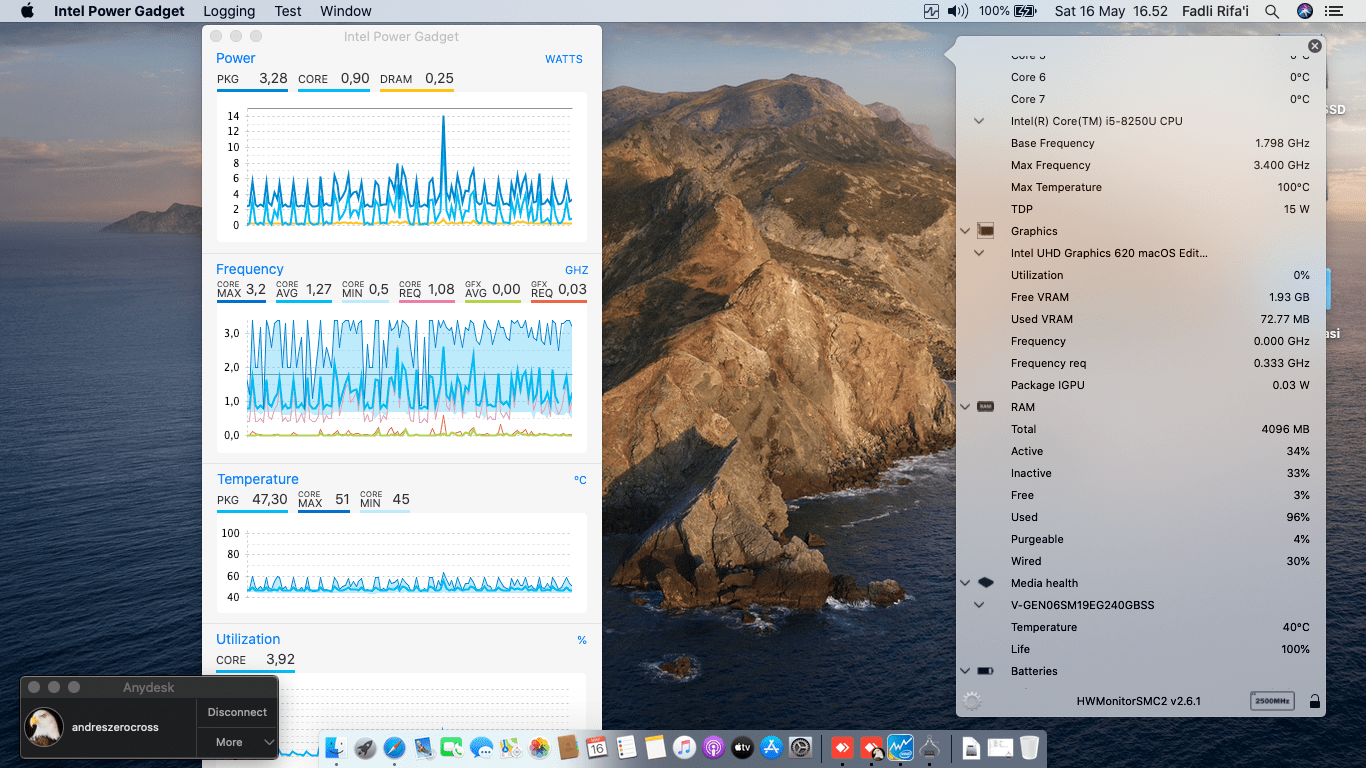Click volume icon in menu bar
The image size is (1366, 768).
958,11
